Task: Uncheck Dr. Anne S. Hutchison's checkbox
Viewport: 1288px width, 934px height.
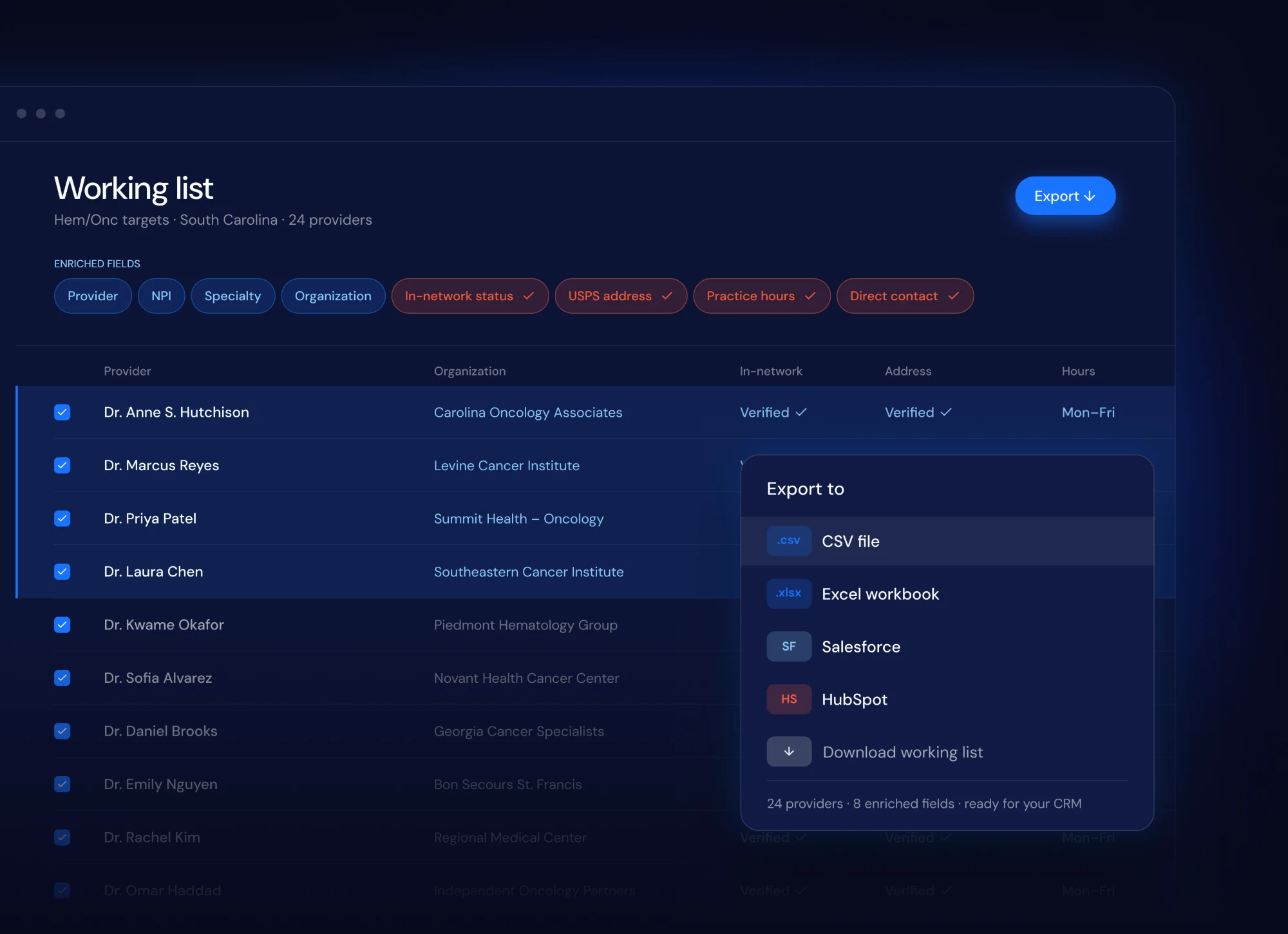Action: pyautogui.click(x=62, y=412)
